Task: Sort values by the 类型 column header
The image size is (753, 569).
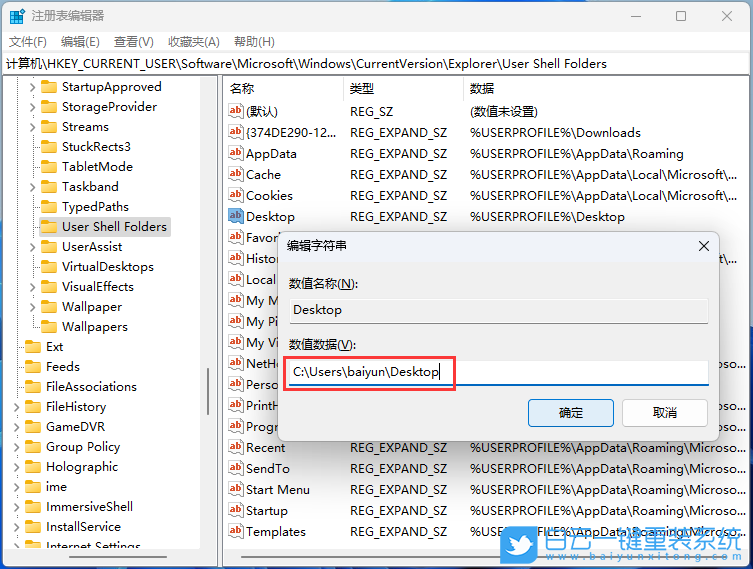Action: (x=403, y=88)
